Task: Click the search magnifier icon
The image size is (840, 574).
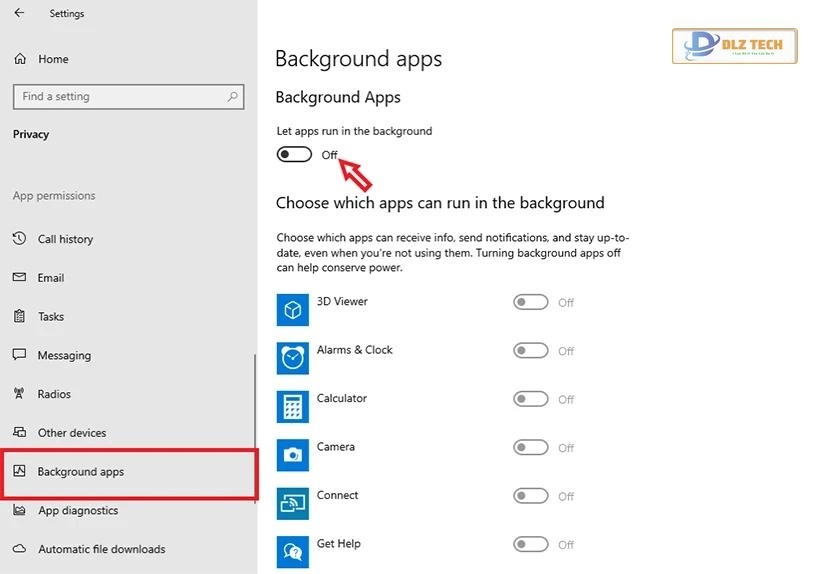Action: [x=232, y=96]
